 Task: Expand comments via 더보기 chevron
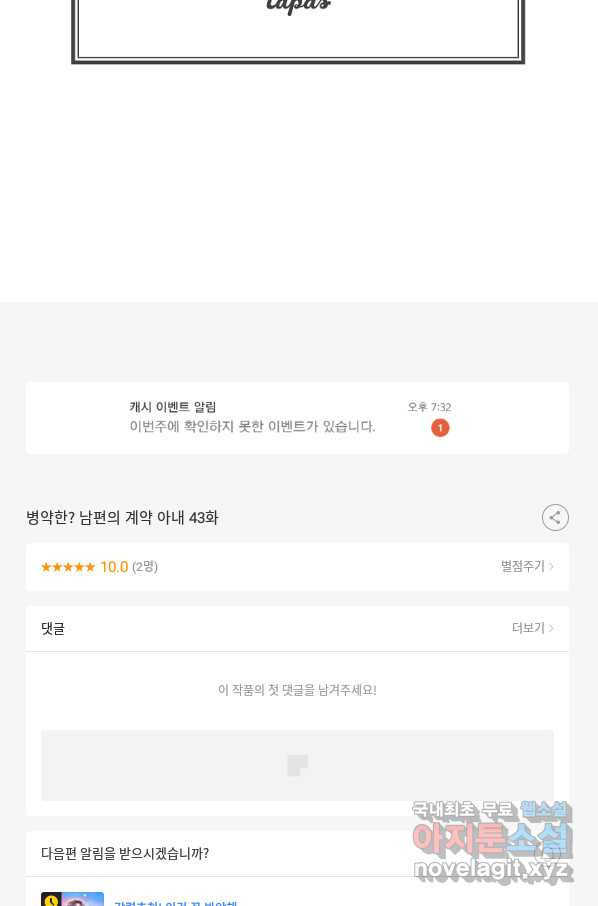(x=551, y=628)
